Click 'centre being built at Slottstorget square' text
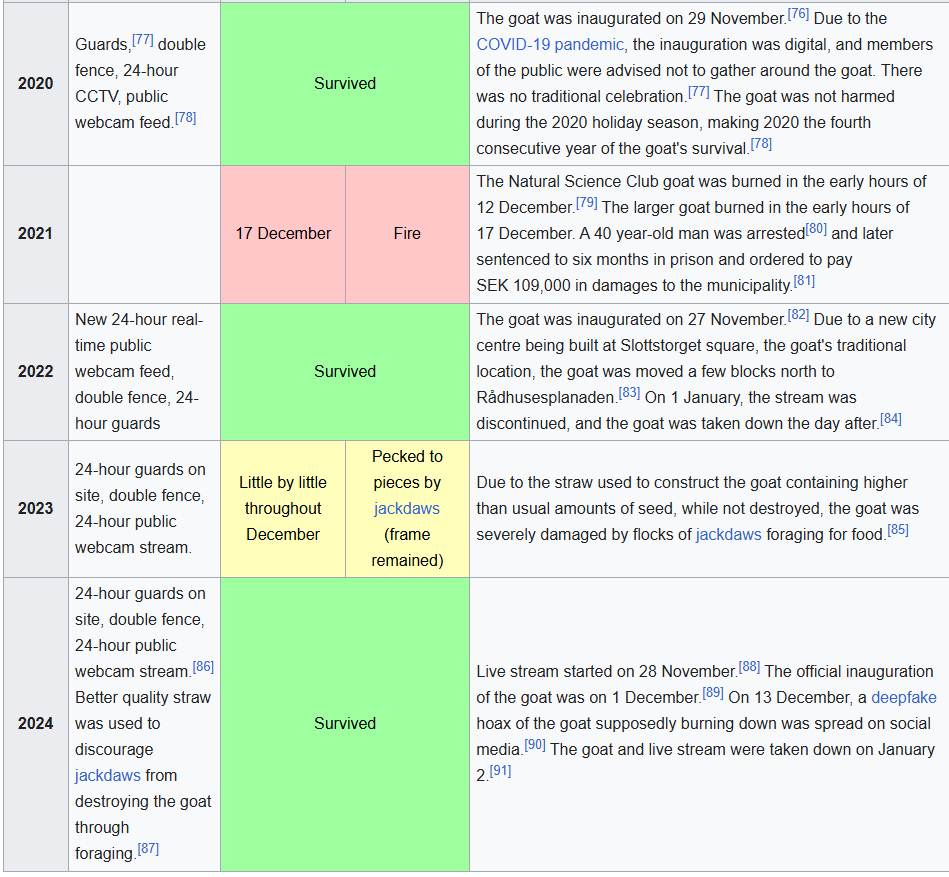This screenshot has height=877, width=949. tap(617, 346)
